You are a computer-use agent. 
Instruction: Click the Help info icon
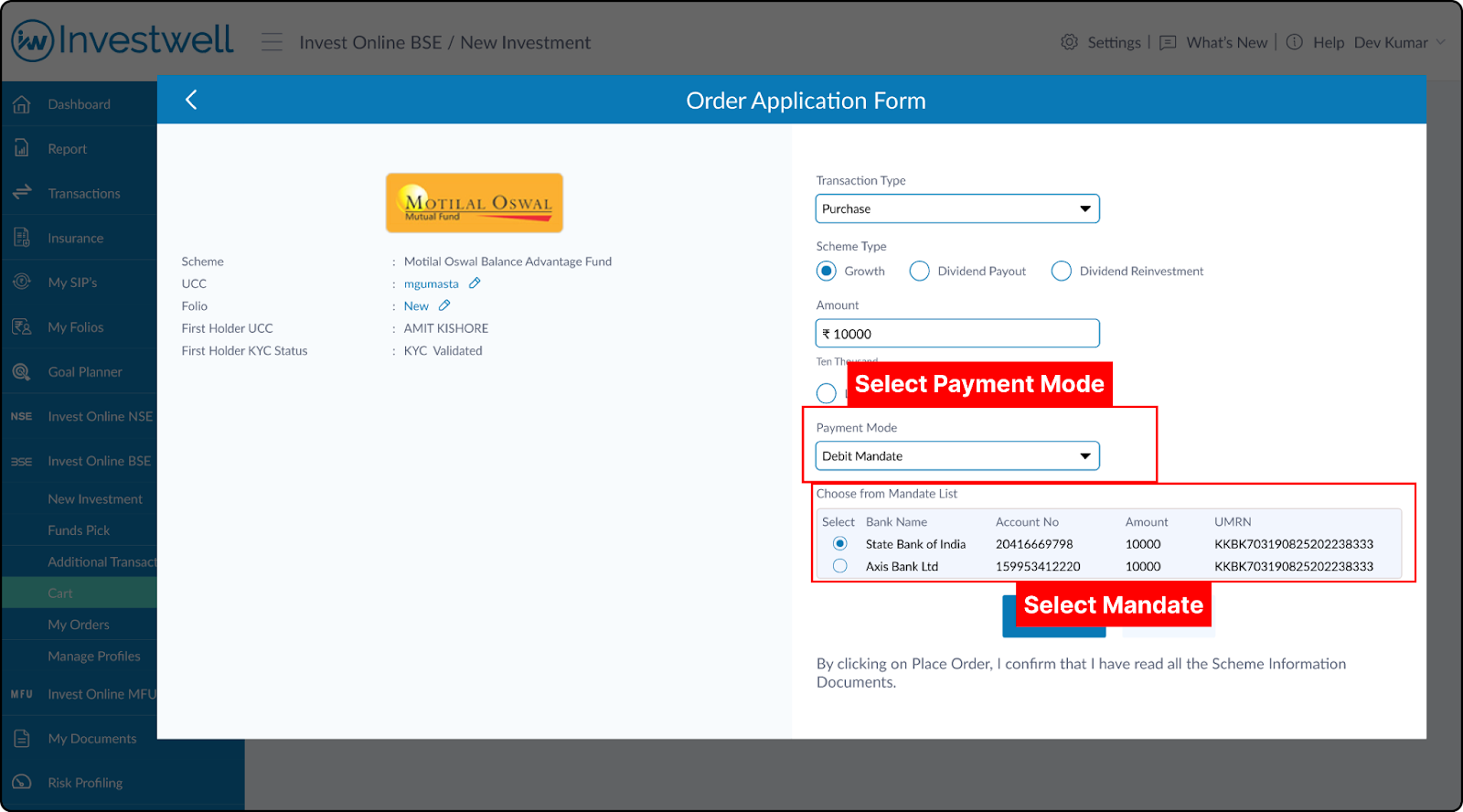point(1294,42)
